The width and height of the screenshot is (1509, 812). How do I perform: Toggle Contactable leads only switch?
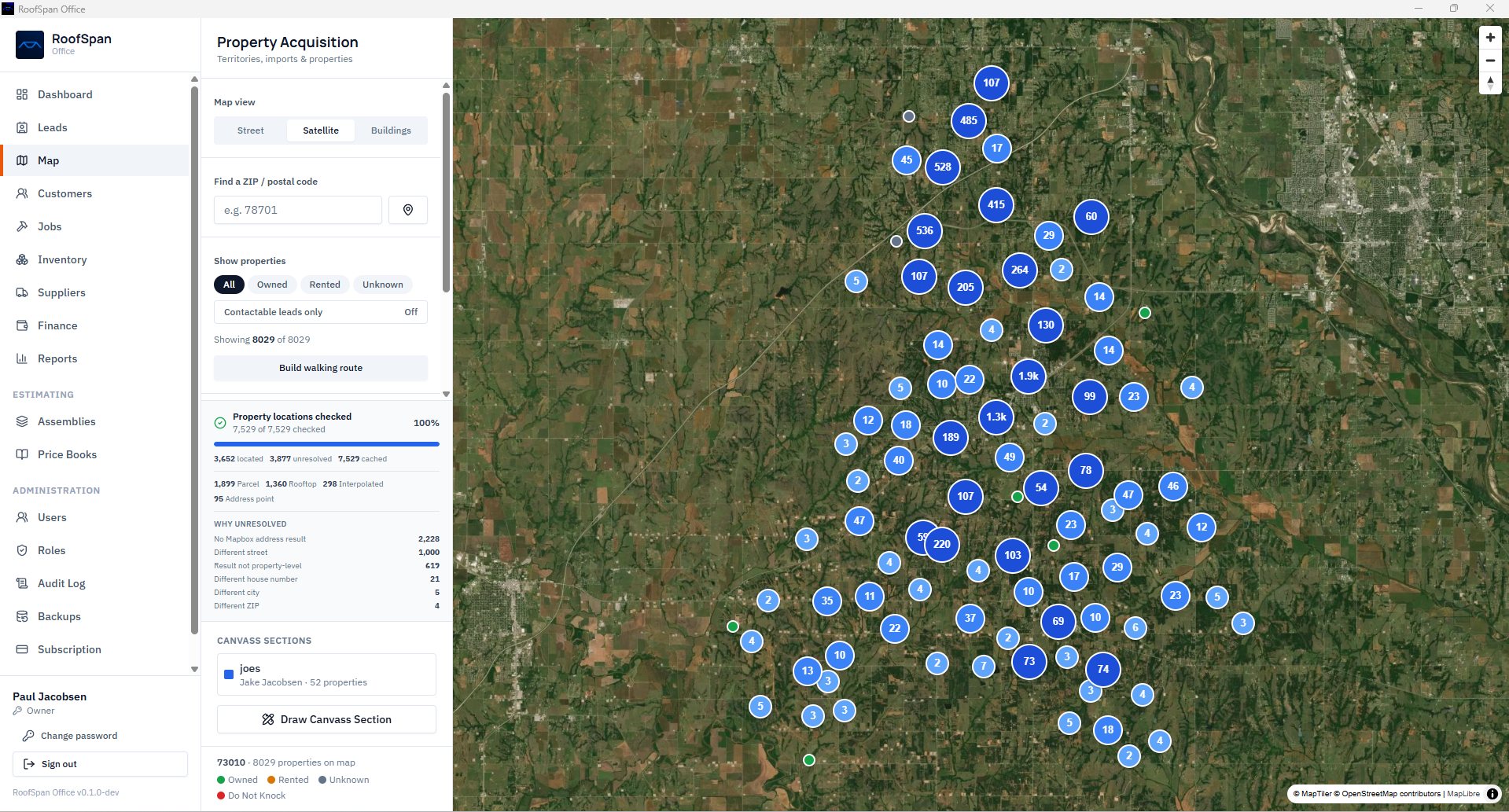pyautogui.click(x=321, y=312)
